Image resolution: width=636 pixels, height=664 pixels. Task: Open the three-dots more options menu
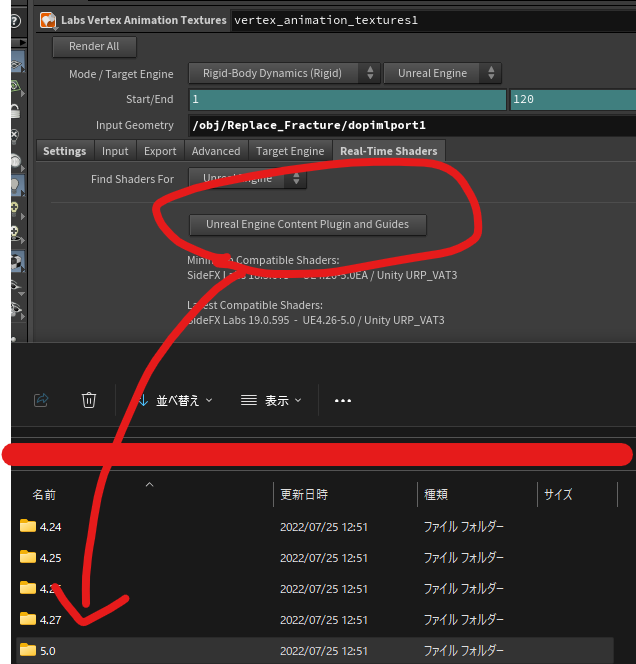tap(343, 401)
